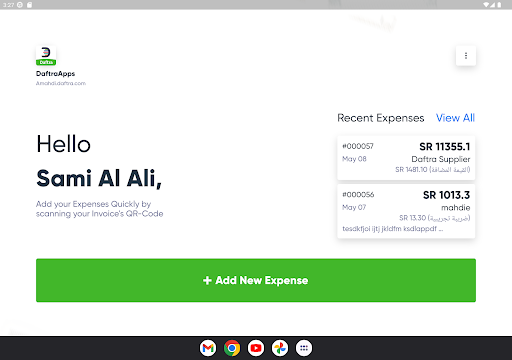Screen dimensions: 512x360
Task: Open expense #000056 card
Action: click(x=406, y=211)
